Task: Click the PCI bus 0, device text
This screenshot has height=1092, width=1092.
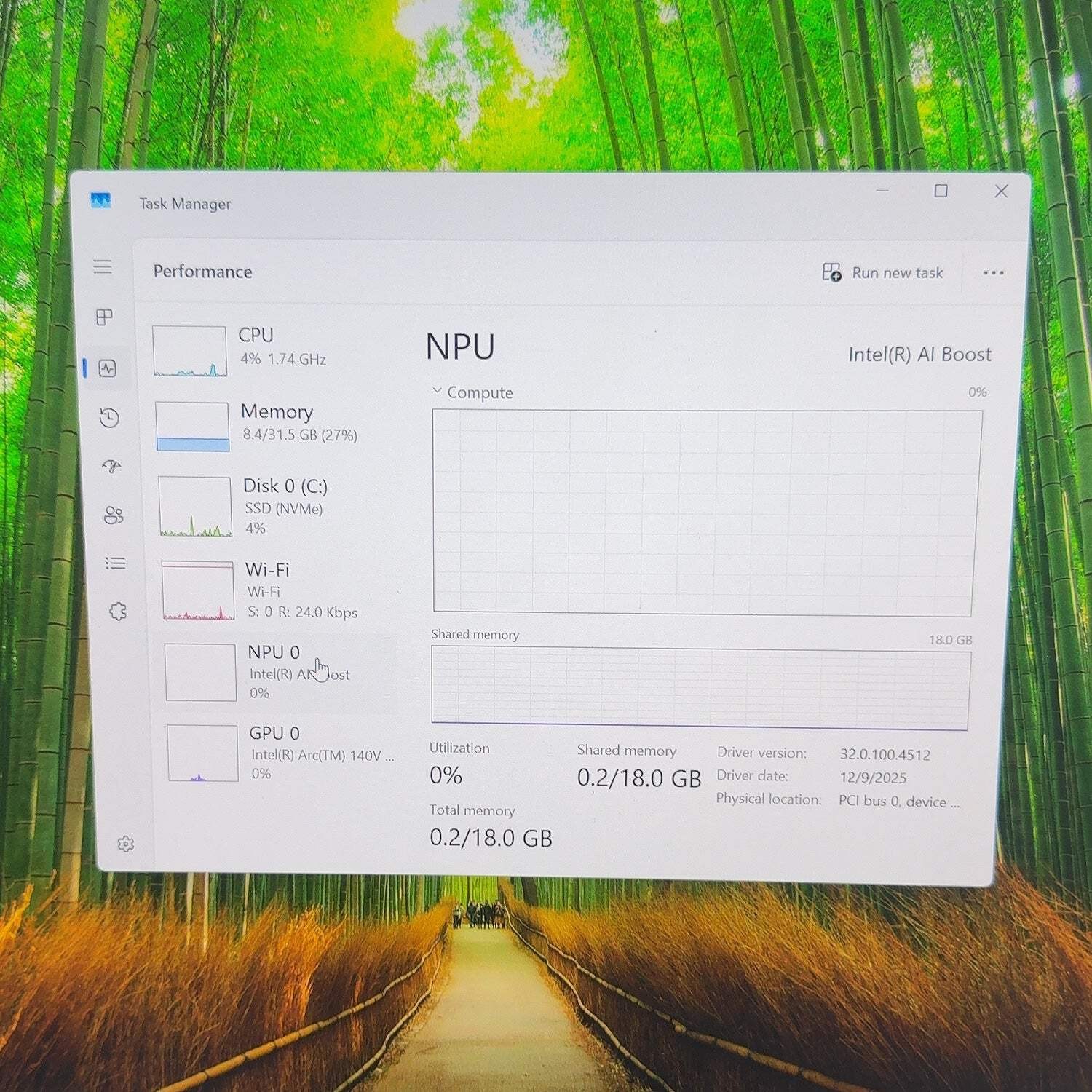Action: point(899,802)
